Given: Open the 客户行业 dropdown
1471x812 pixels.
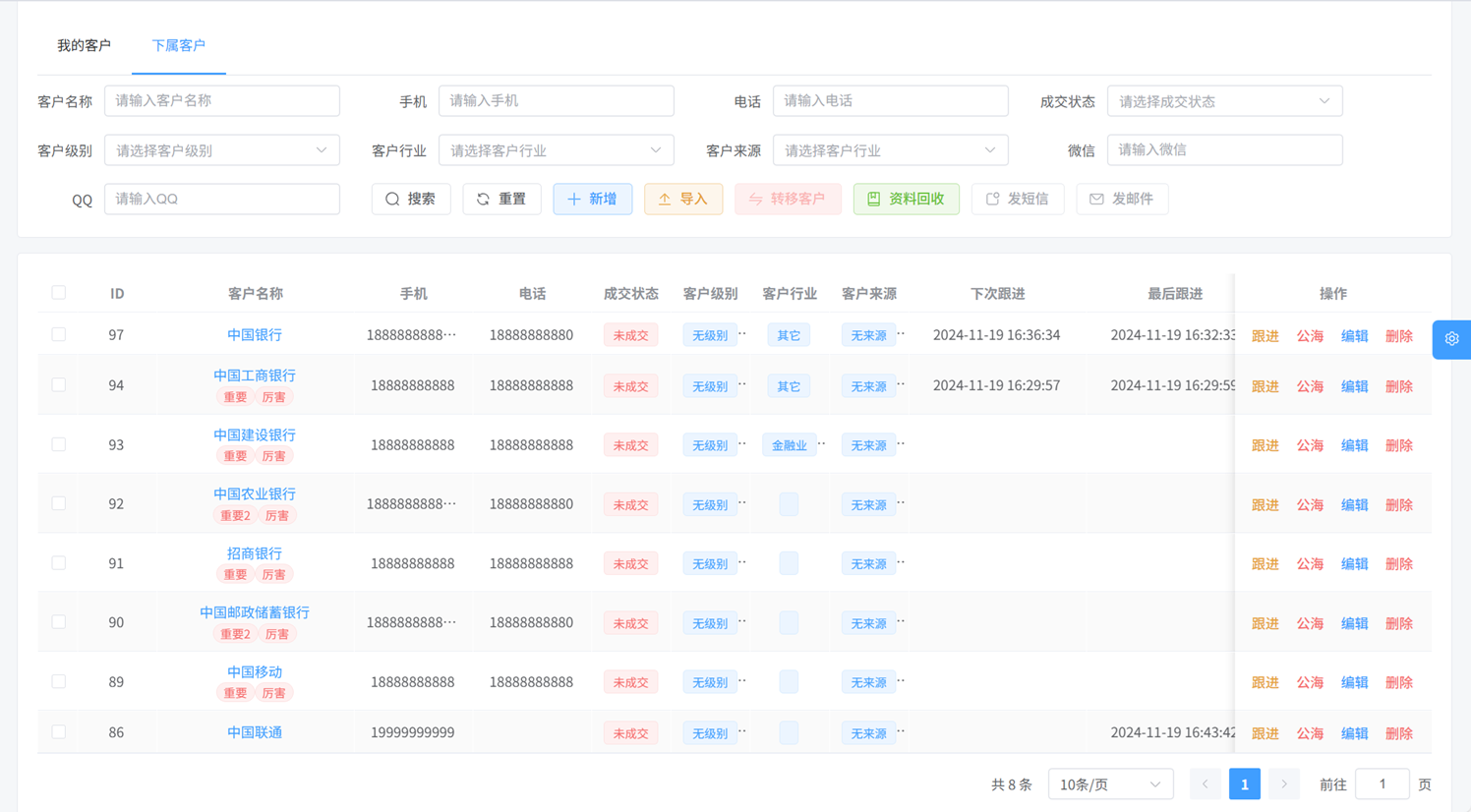Looking at the screenshot, I should 556,150.
